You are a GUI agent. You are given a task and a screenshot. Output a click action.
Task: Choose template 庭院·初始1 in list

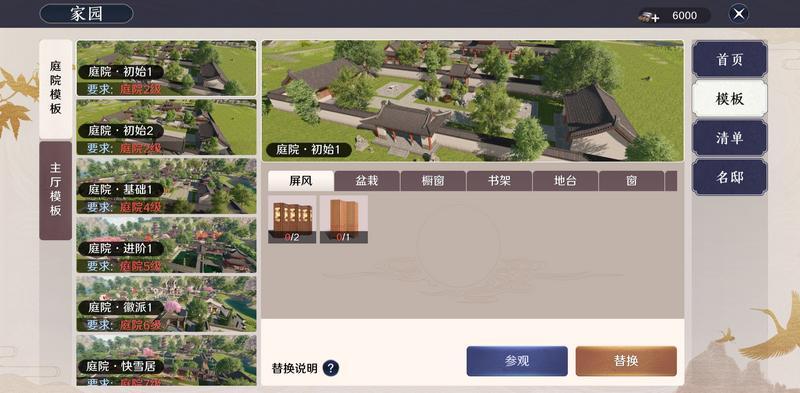click(x=166, y=68)
